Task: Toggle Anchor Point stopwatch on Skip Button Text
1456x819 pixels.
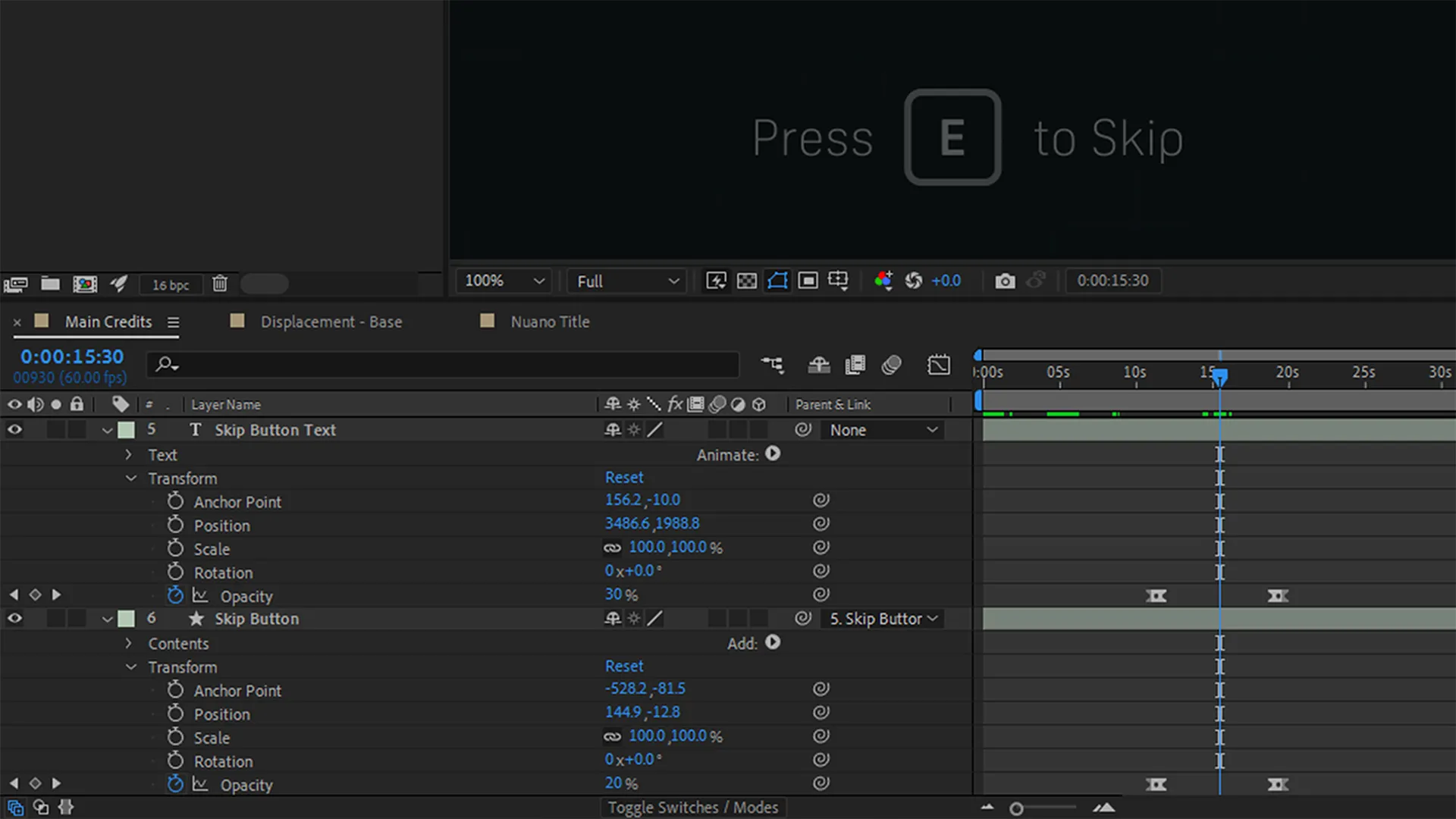Action: (175, 501)
